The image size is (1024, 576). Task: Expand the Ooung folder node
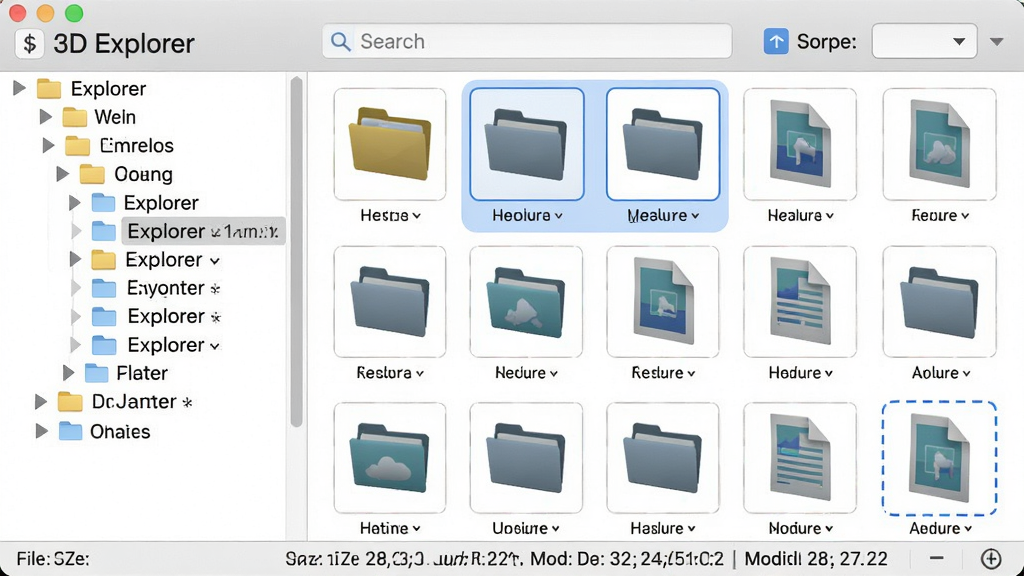tap(63, 174)
